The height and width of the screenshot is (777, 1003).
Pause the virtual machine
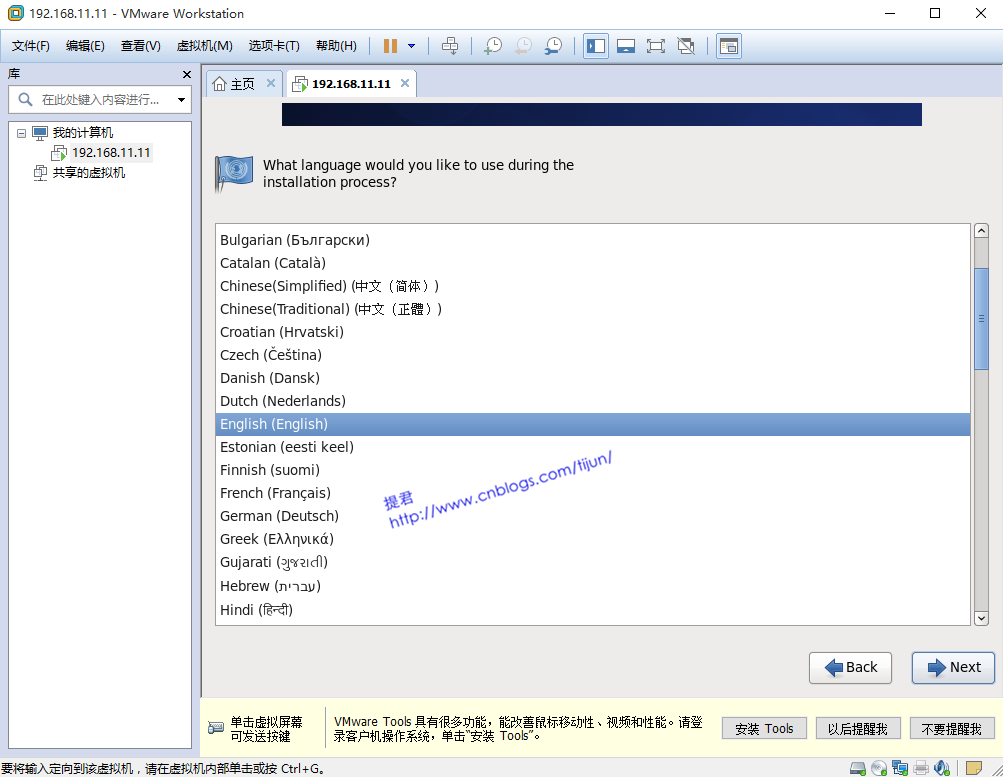[x=390, y=46]
